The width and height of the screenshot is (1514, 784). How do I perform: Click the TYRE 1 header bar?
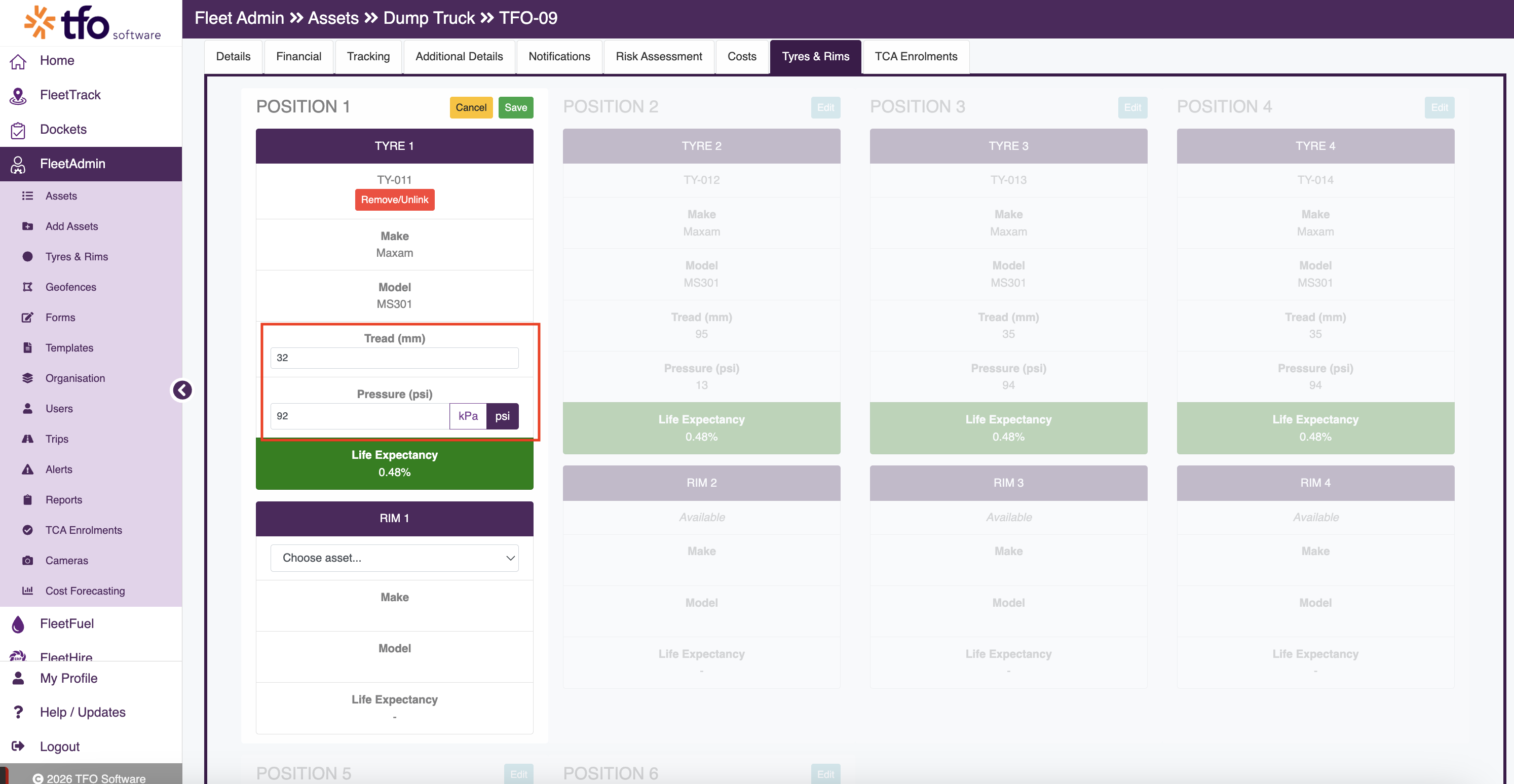coord(394,146)
